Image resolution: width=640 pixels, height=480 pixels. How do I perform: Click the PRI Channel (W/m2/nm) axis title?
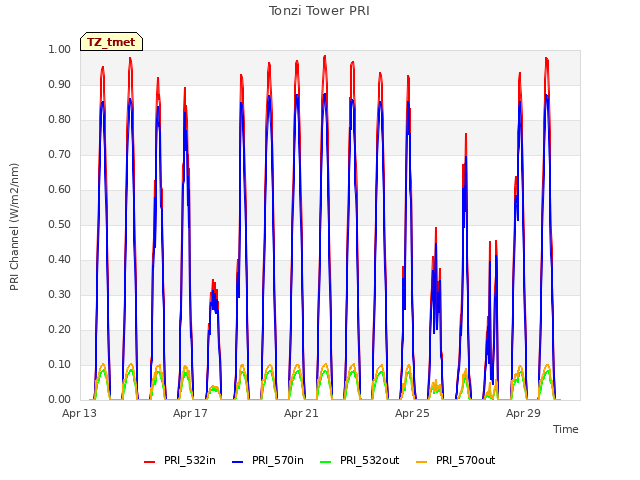tap(14, 227)
